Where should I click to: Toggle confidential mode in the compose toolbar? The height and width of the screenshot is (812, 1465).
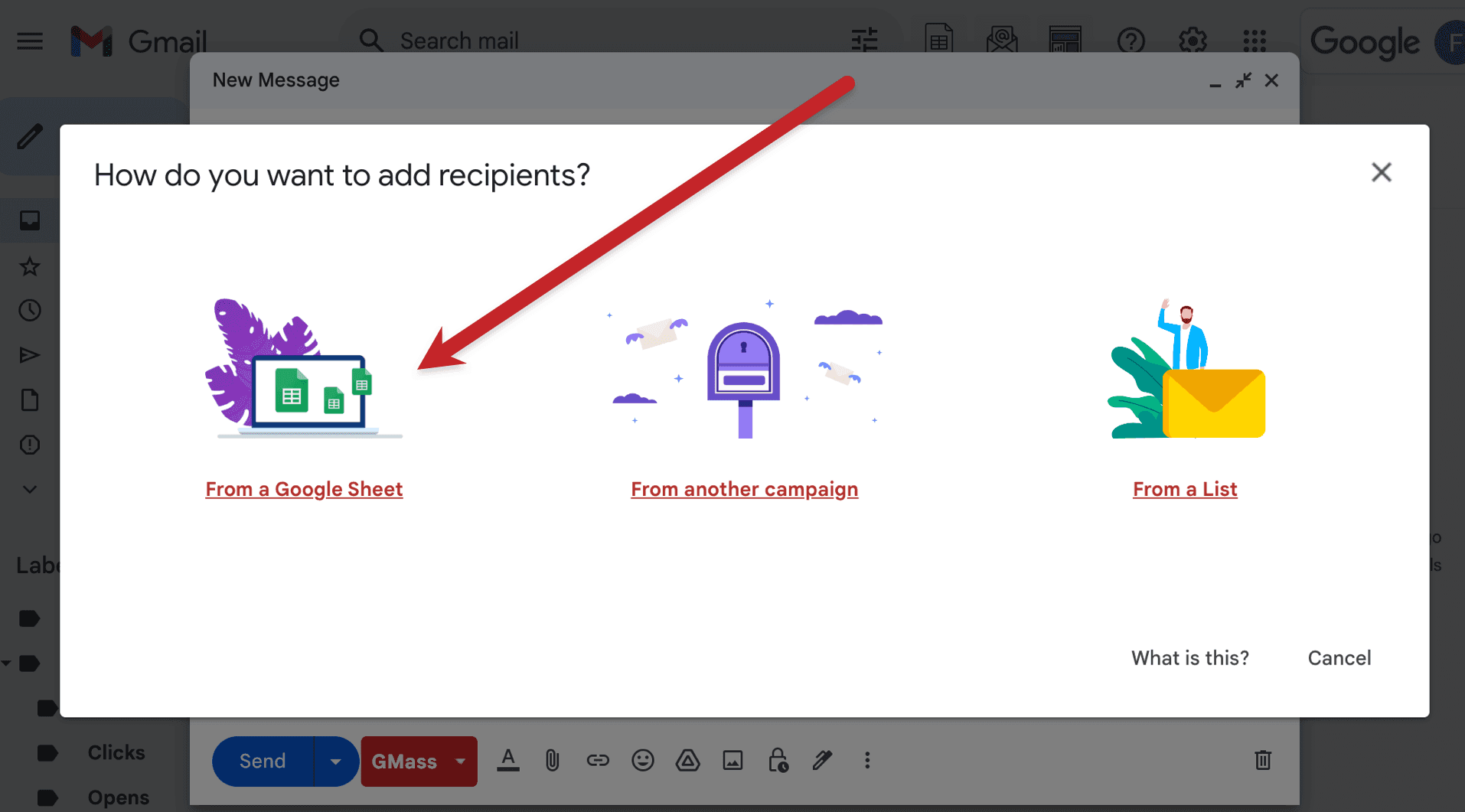[778, 761]
